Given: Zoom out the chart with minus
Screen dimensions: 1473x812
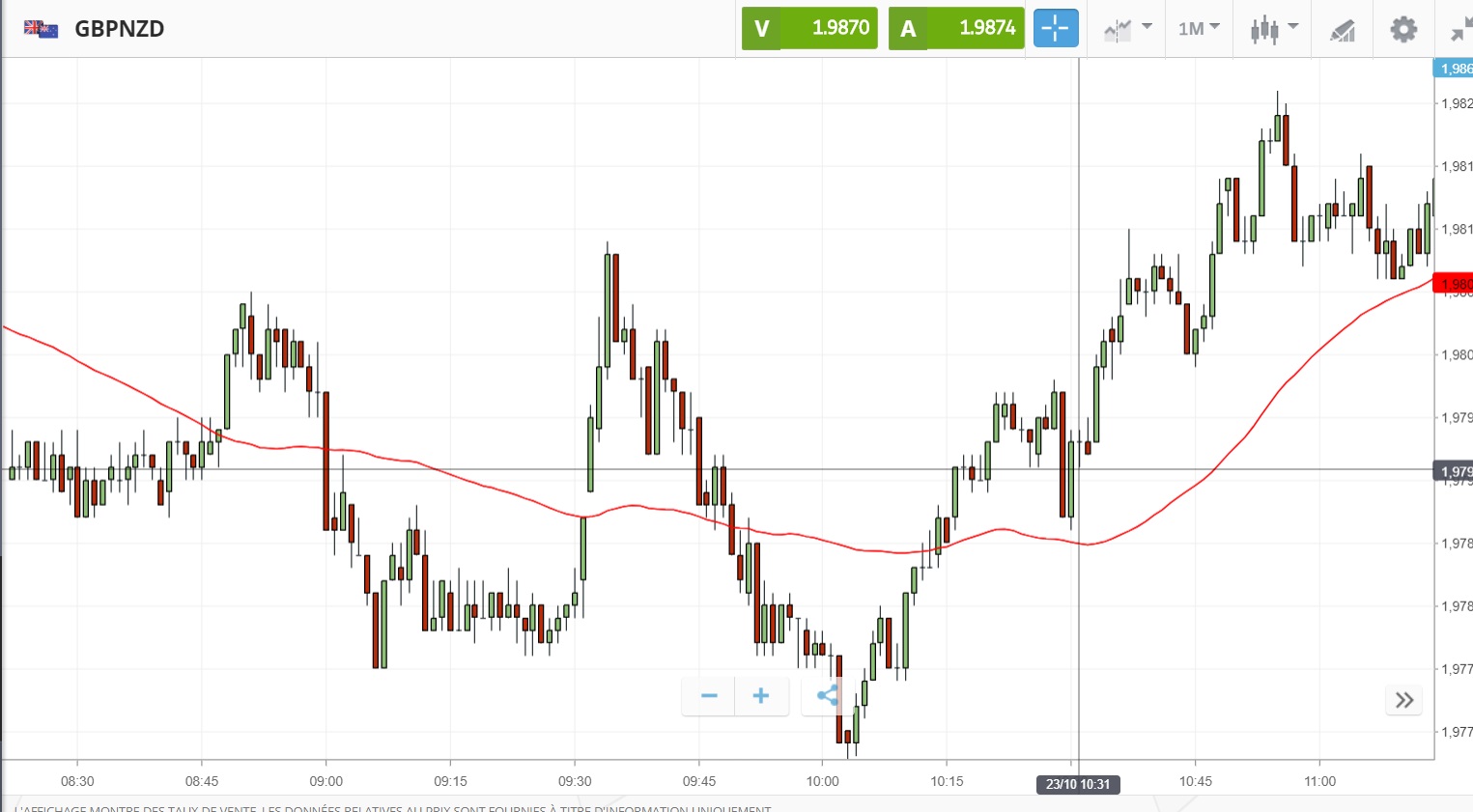Looking at the screenshot, I should click(x=709, y=696).
